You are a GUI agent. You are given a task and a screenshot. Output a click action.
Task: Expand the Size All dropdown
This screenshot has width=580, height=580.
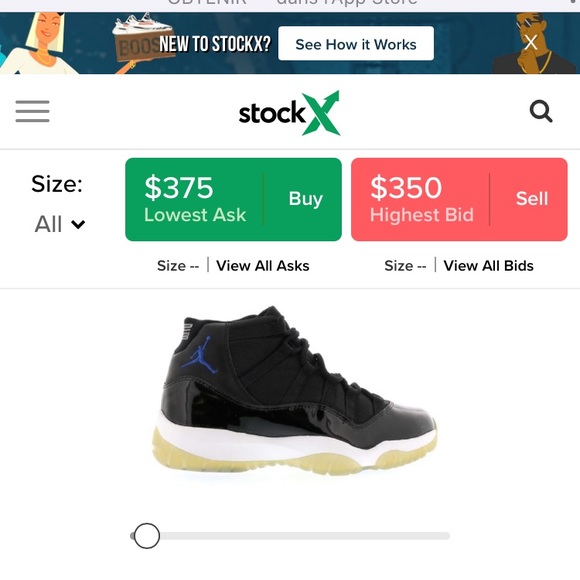(x=60, y=224)
